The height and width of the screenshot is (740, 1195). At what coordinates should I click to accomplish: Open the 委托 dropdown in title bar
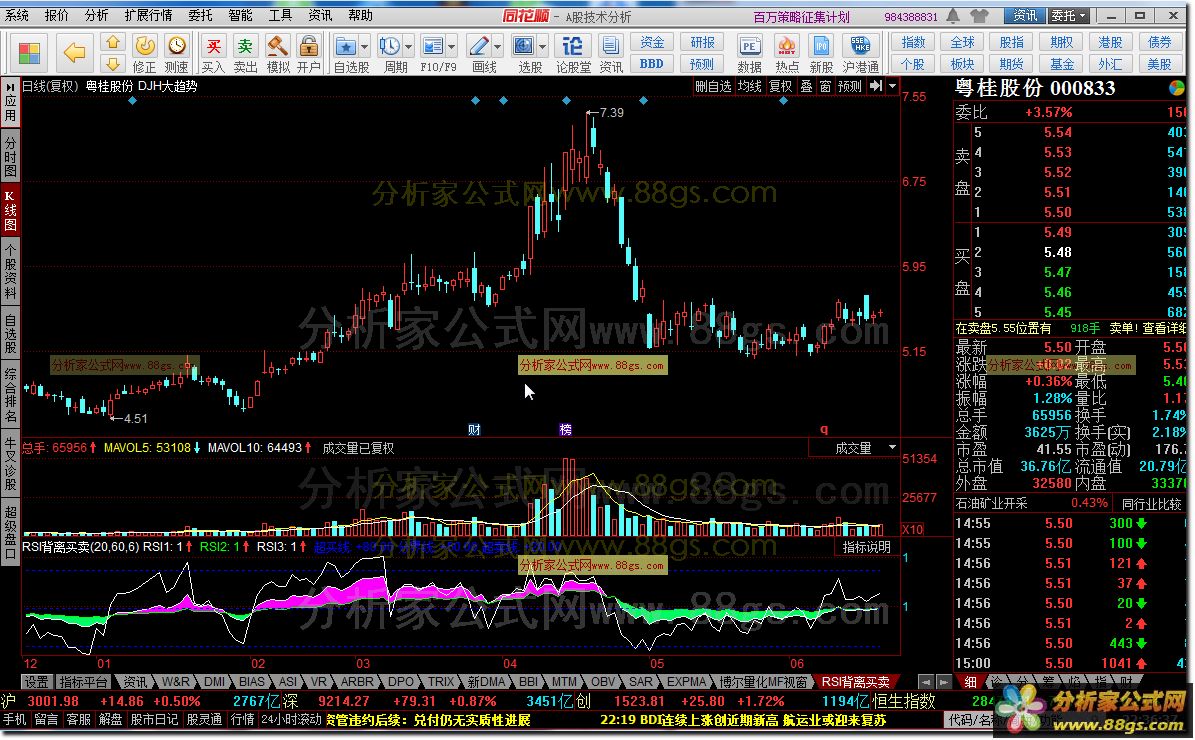pos(1068,15)
